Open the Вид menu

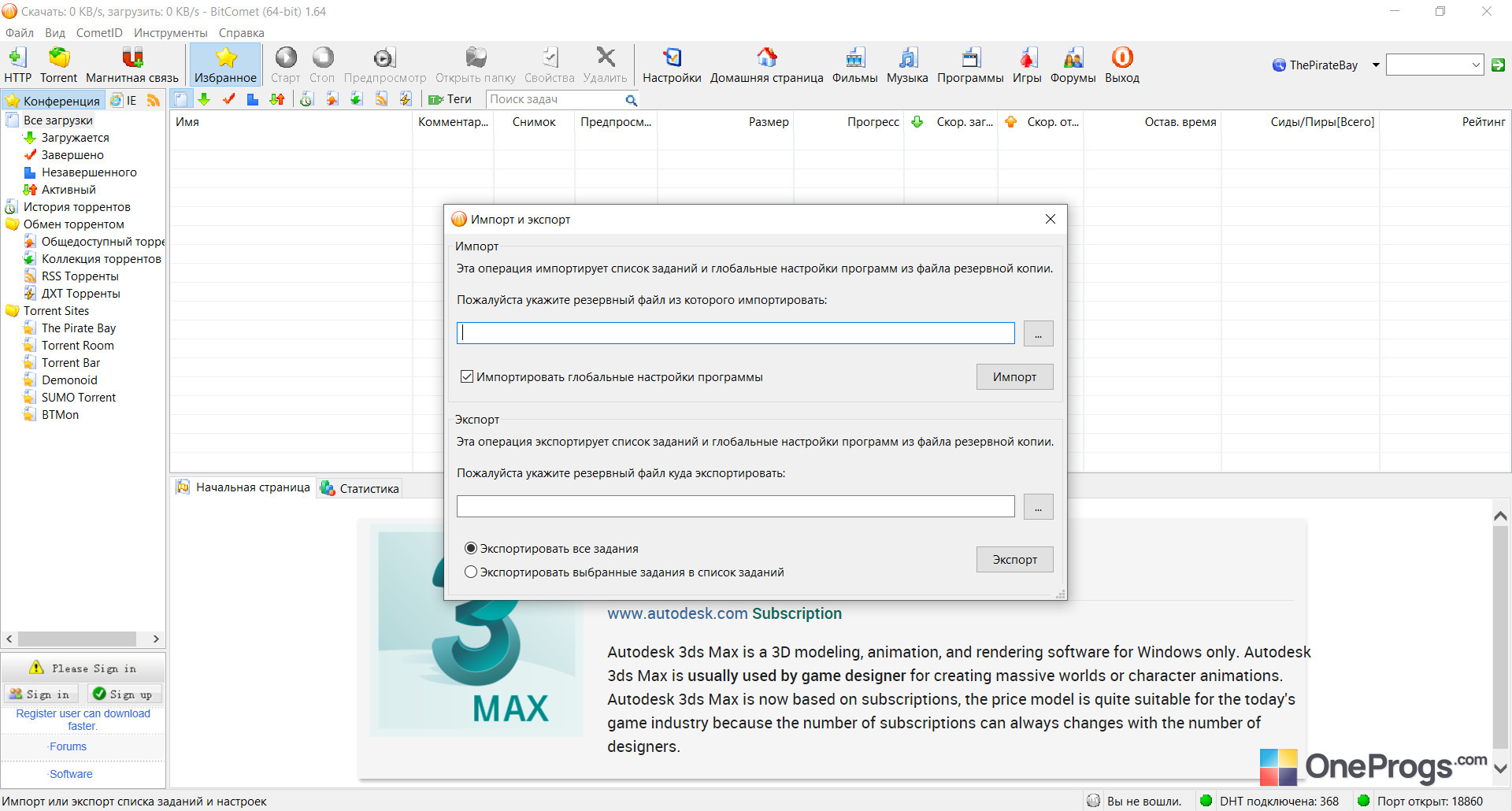click(x=55, y=33)
